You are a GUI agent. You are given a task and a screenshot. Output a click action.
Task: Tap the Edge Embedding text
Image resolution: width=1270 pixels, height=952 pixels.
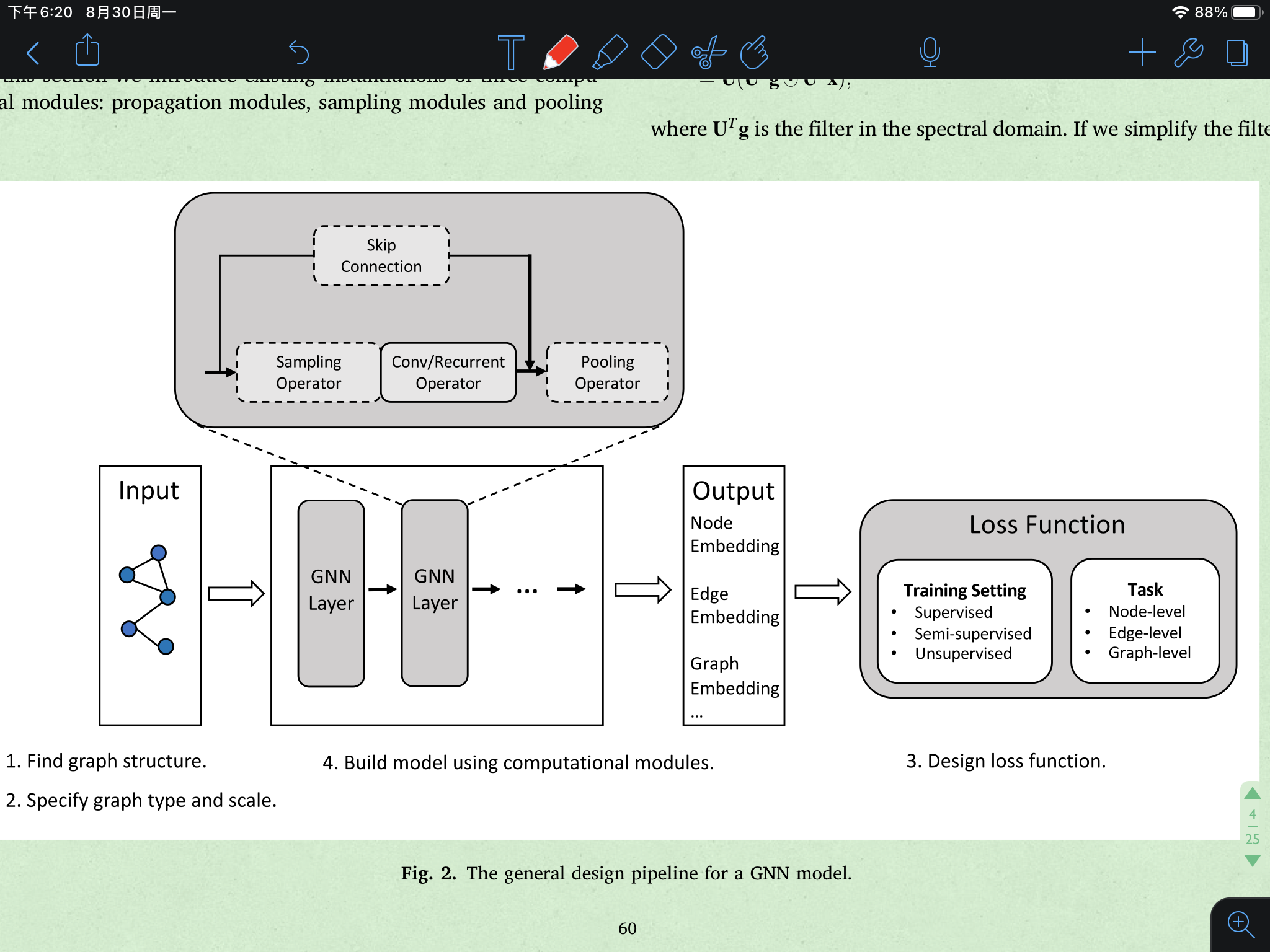coord(735,606)
